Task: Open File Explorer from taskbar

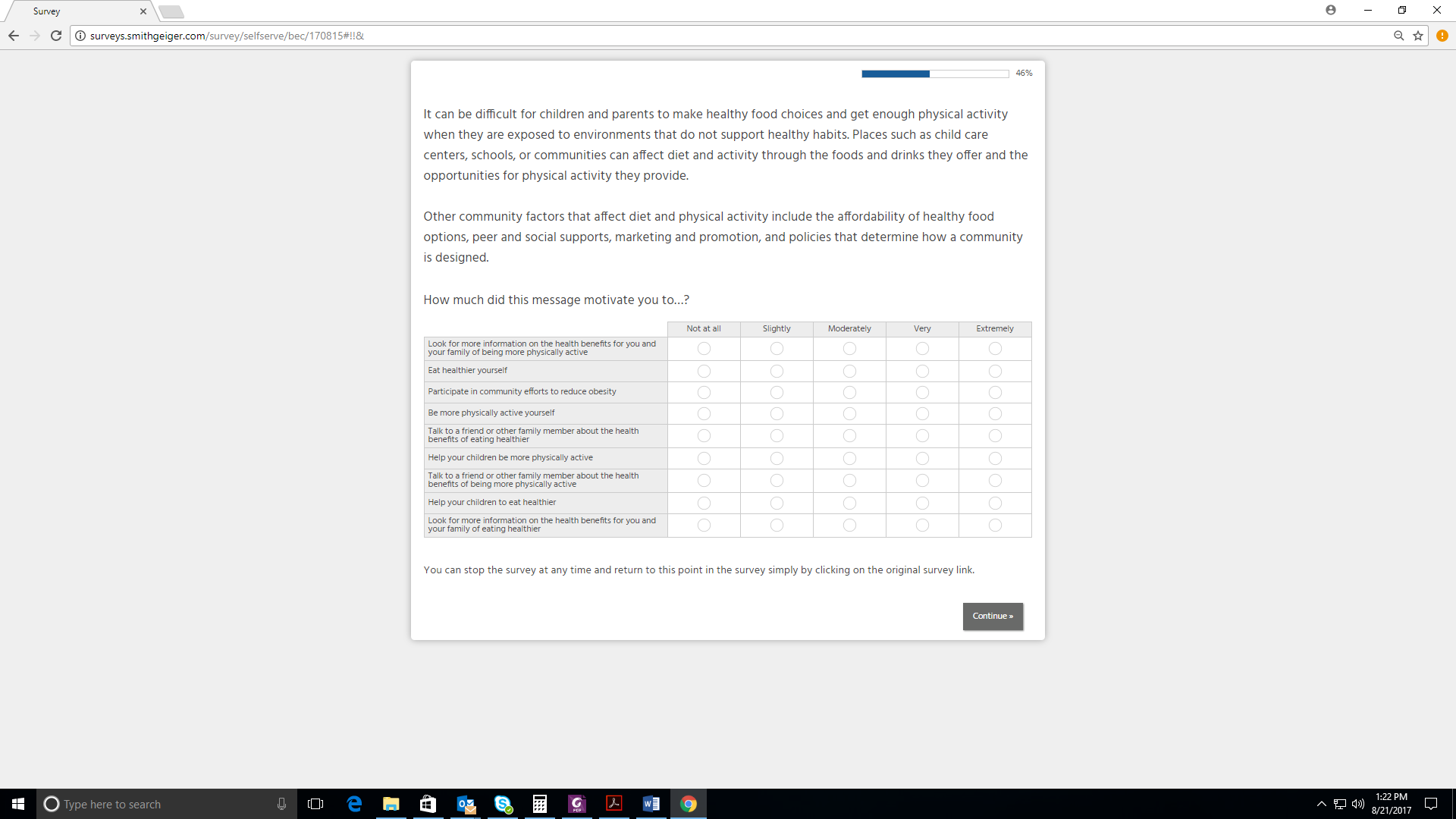Action: pyautogui.click(x=391, y=804)
